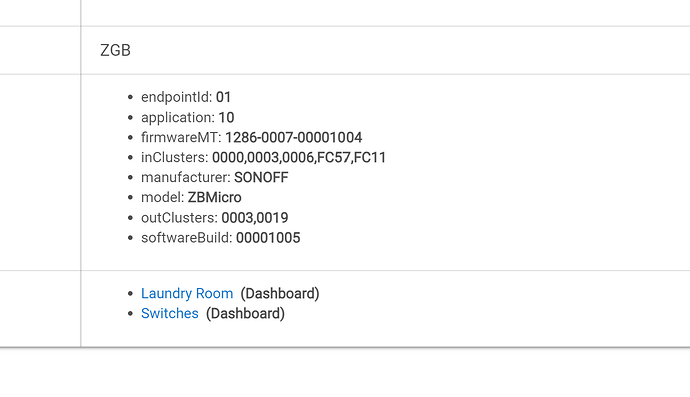Viewport: 690px width, 397px height.
Task: Click the softwareBuild label
Action: 187,238
